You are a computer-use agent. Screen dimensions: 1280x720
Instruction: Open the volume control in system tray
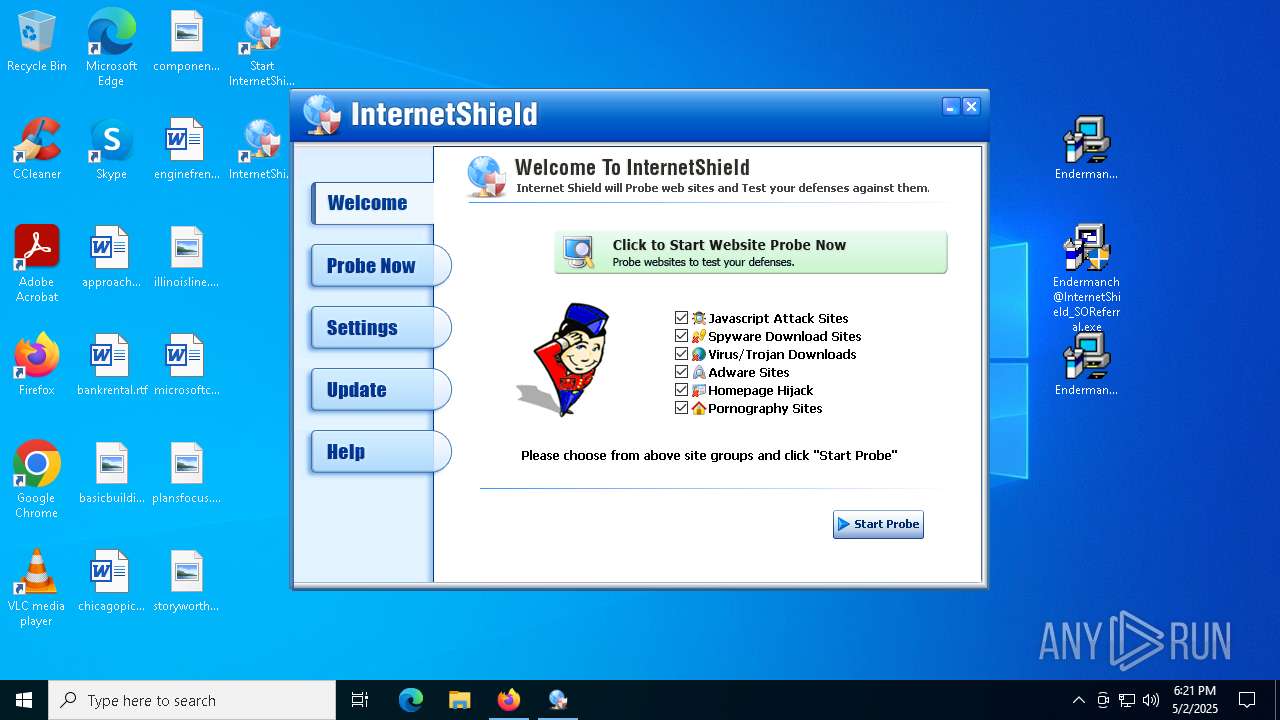tap(1151, 700)
